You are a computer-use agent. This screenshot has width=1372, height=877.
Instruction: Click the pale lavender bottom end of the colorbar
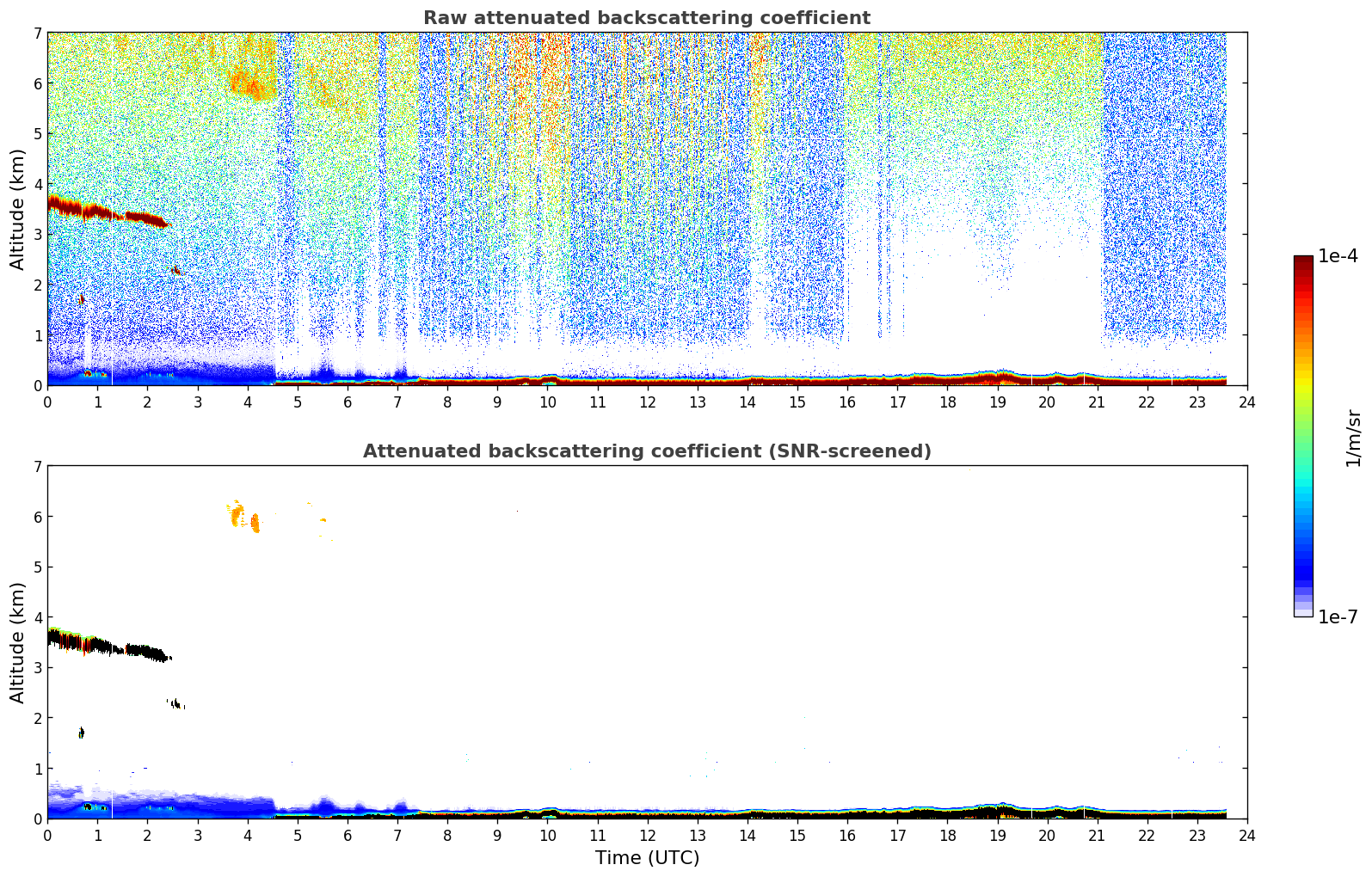coord(1303,611)
